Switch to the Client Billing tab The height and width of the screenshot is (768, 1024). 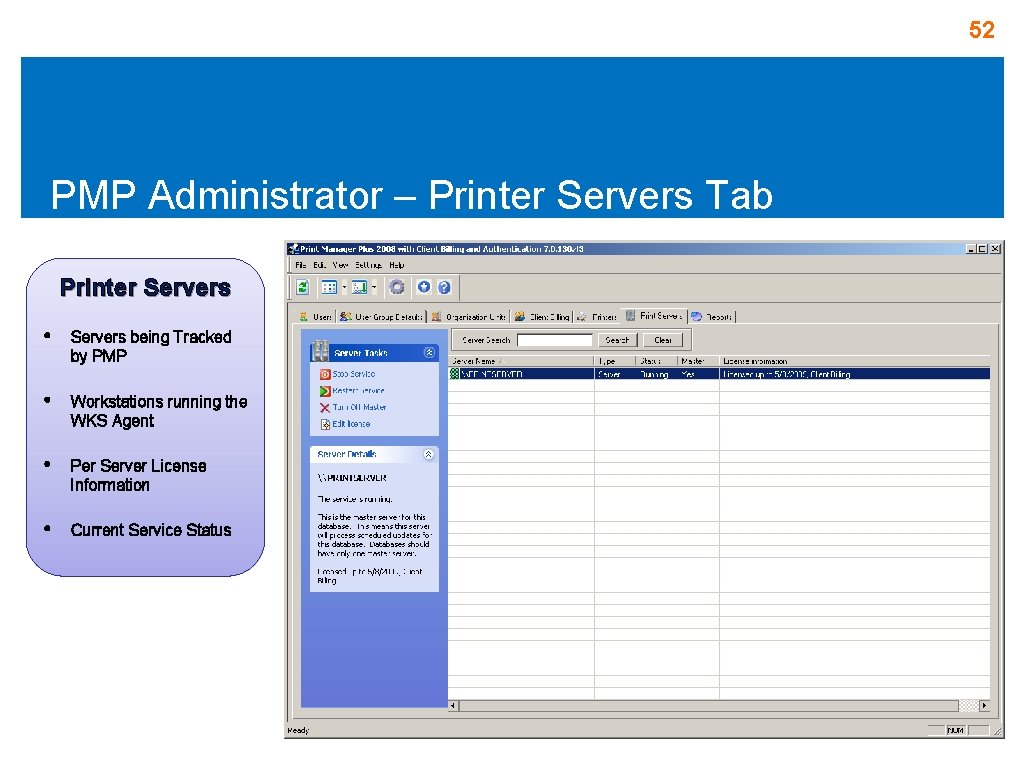coord(542,317)
